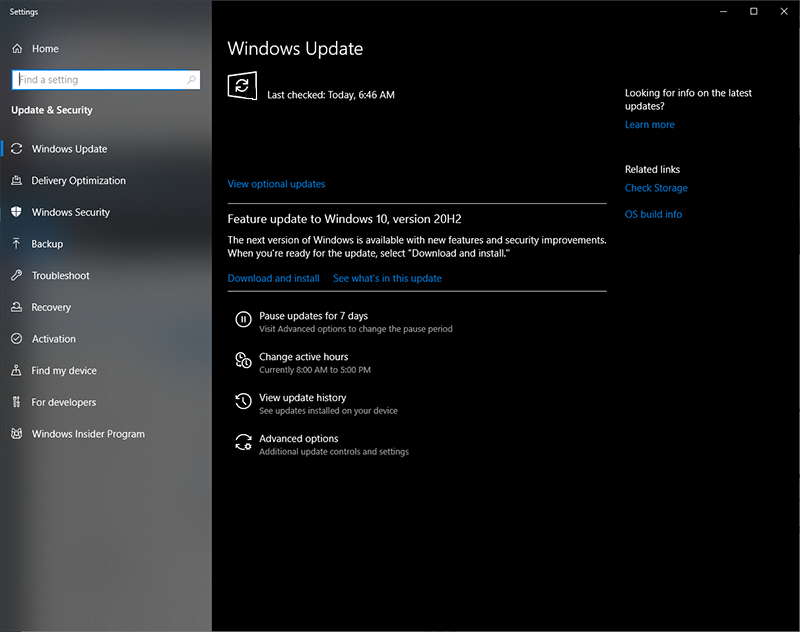Click the large Windows Update refresh icon
Viewport: 800px width, 632px height.
pos(242,86)
